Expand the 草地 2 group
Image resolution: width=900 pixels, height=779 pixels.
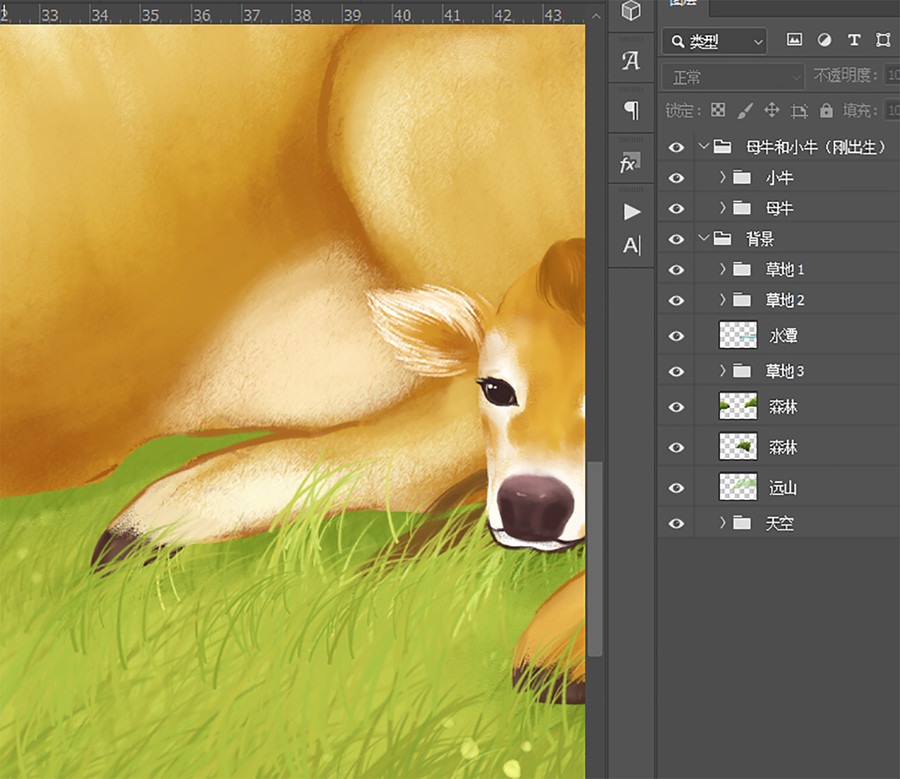[x=723, y=299]
